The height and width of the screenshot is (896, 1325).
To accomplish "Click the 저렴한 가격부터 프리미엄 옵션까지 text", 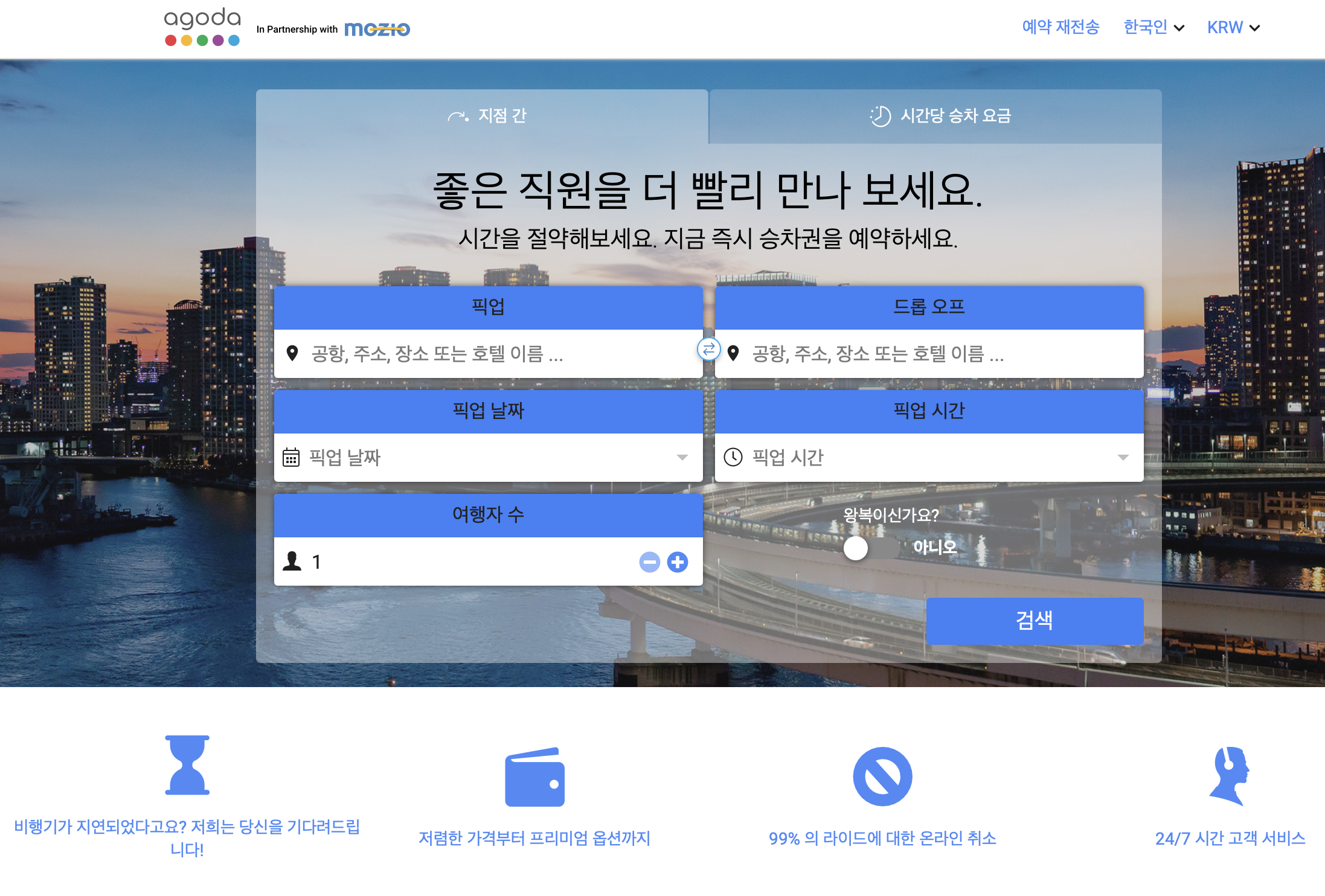I will (534, 838).
